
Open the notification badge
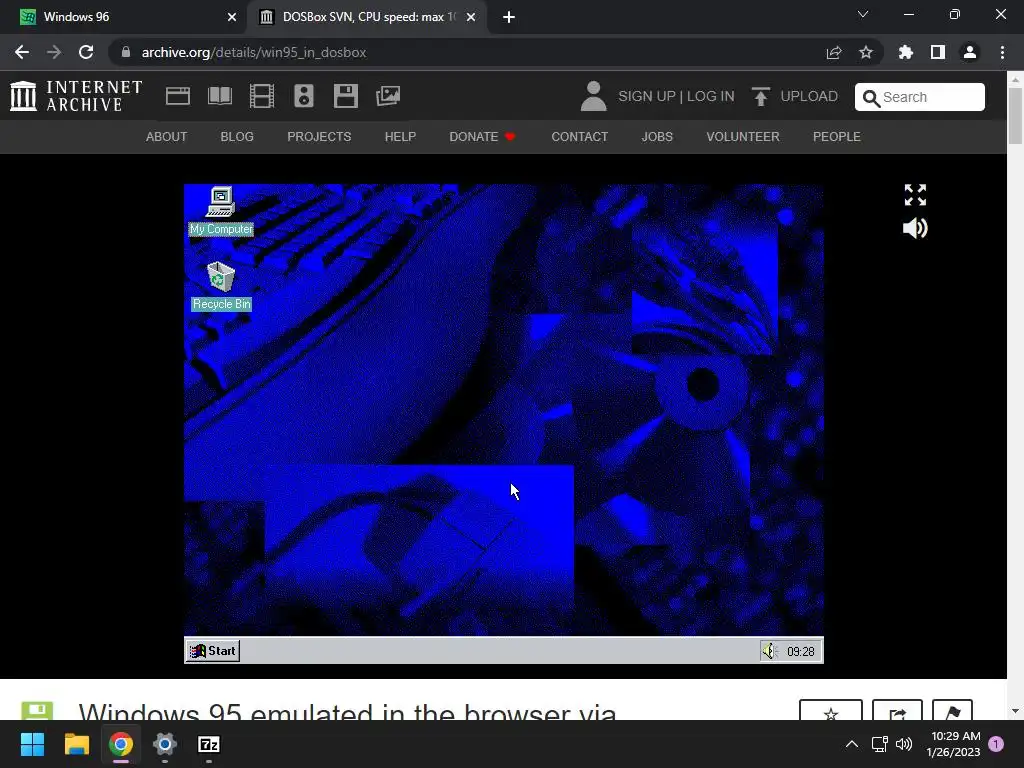(x=996, y=744)
